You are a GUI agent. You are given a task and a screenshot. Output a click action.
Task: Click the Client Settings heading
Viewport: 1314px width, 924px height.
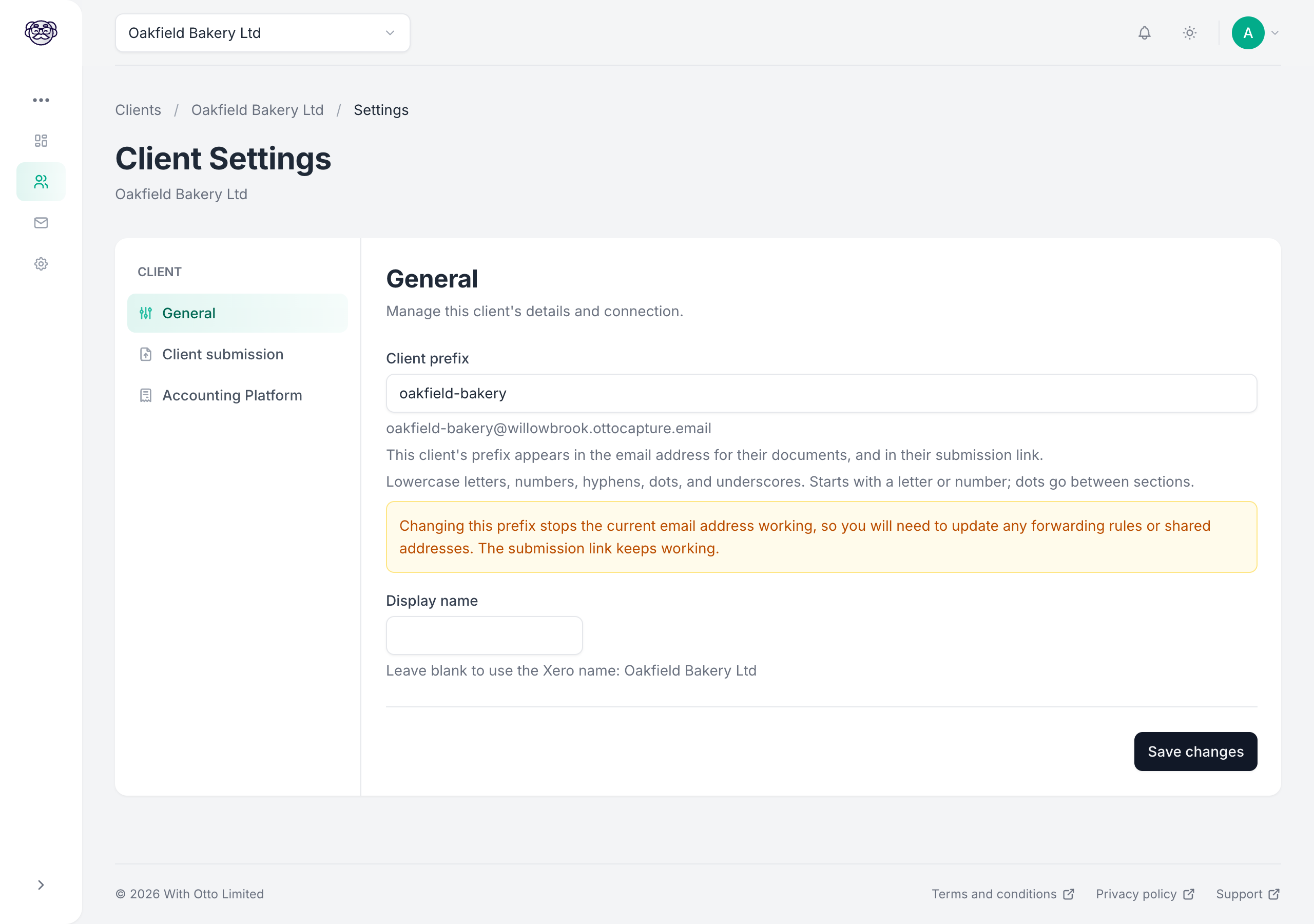coord(223,159)
